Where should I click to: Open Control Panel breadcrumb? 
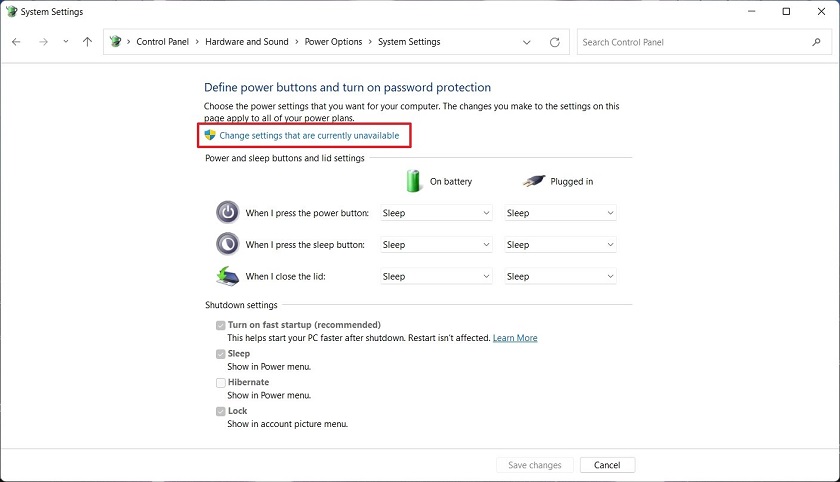click(162, 42)
